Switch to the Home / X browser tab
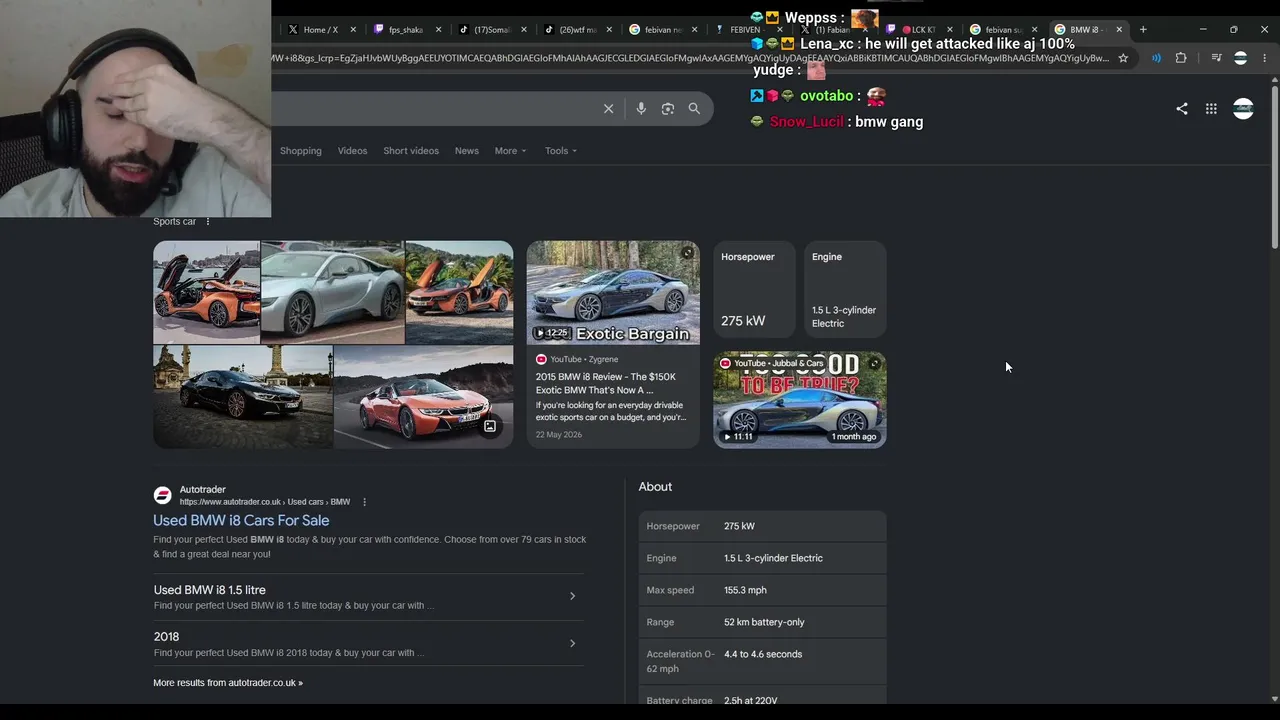 [320, 30]
